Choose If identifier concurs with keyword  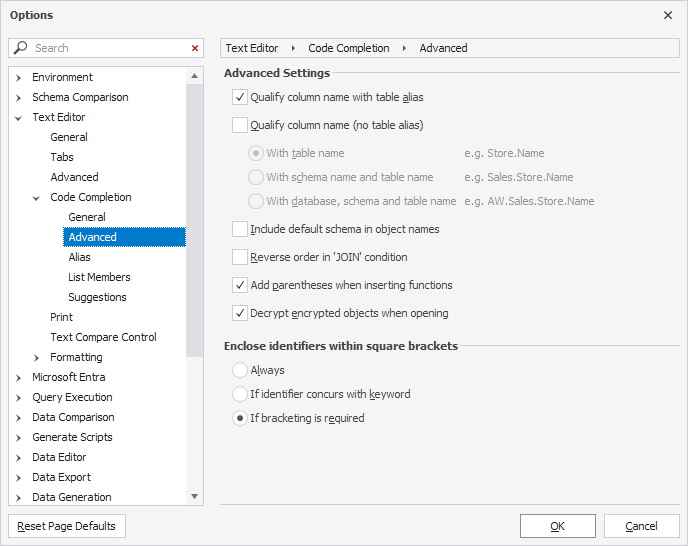(x=240, y=394)
